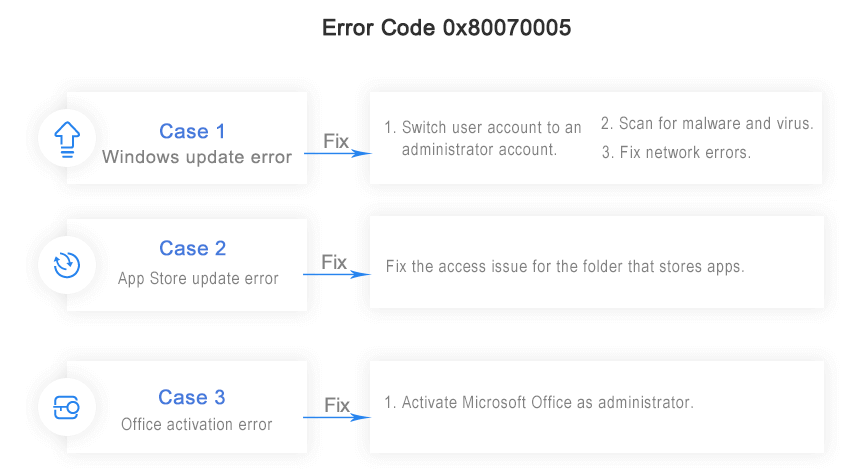Image resolution: width=853 pixels, height=474 pixels.
Task: Click the Fix arrow for Case 2
Action: pyautogui.click(x=336, y=275)
